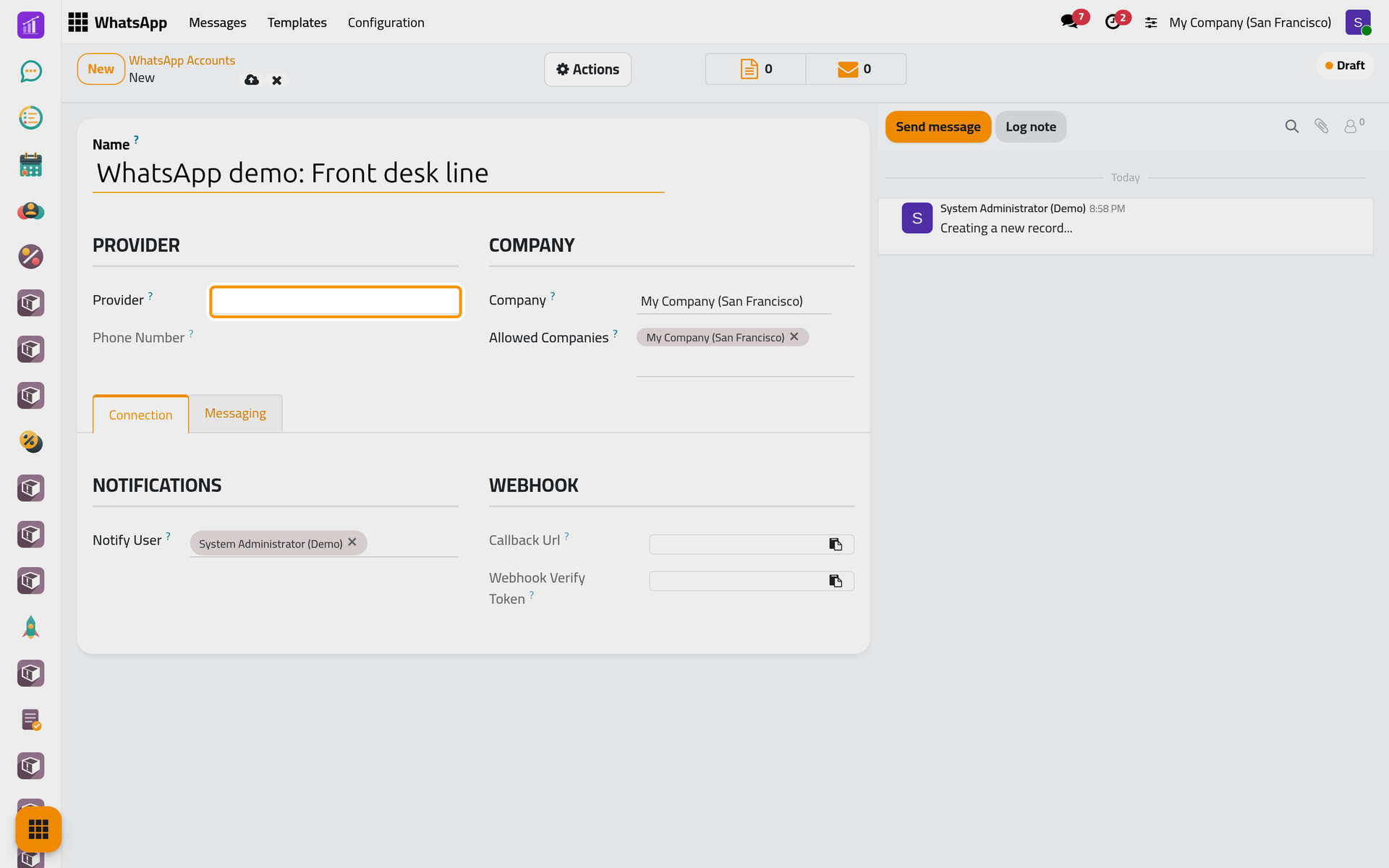Discard changes with the X icon

click(276, 80)
